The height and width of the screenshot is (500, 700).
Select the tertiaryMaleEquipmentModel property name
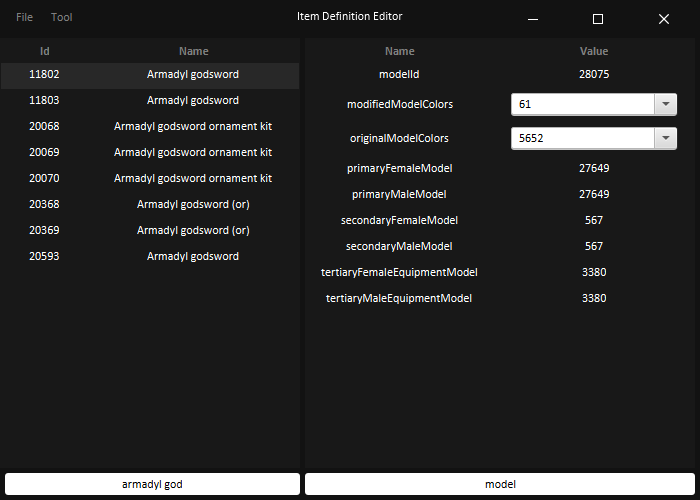(399, 298)
